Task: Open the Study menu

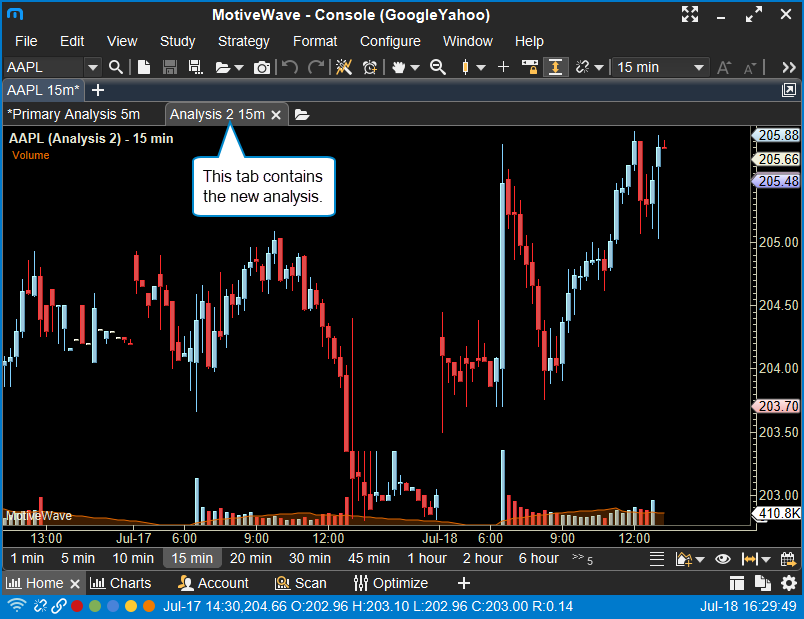Action: 177,41
